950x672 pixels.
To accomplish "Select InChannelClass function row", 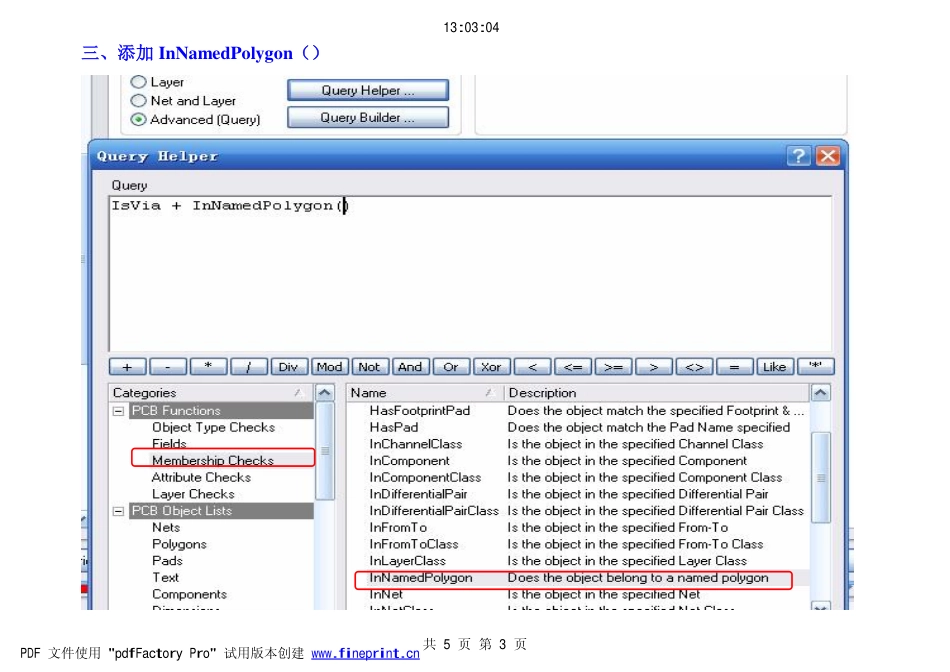I will click(x=579, y=444).
